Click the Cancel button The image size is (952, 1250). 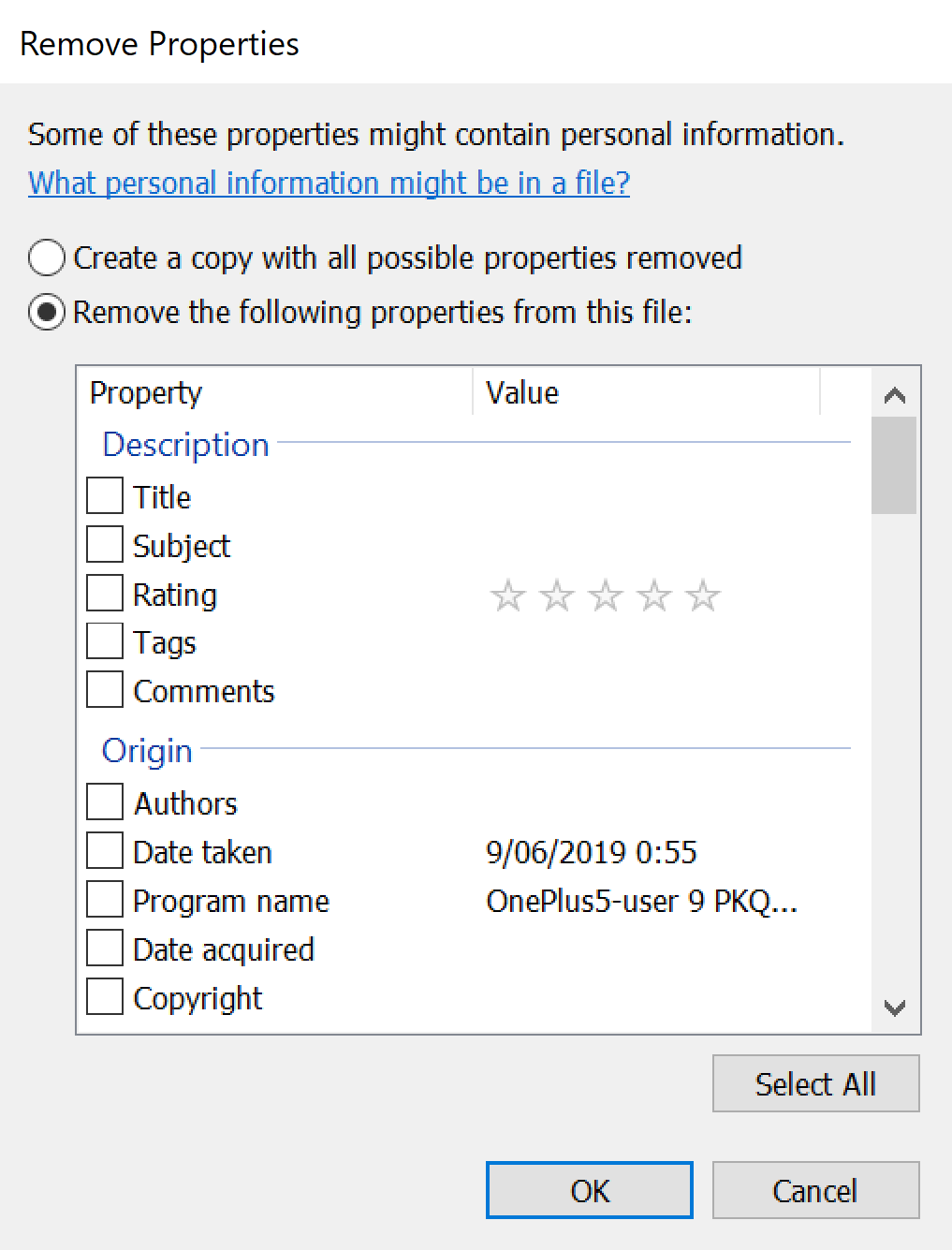(815, 1190)
